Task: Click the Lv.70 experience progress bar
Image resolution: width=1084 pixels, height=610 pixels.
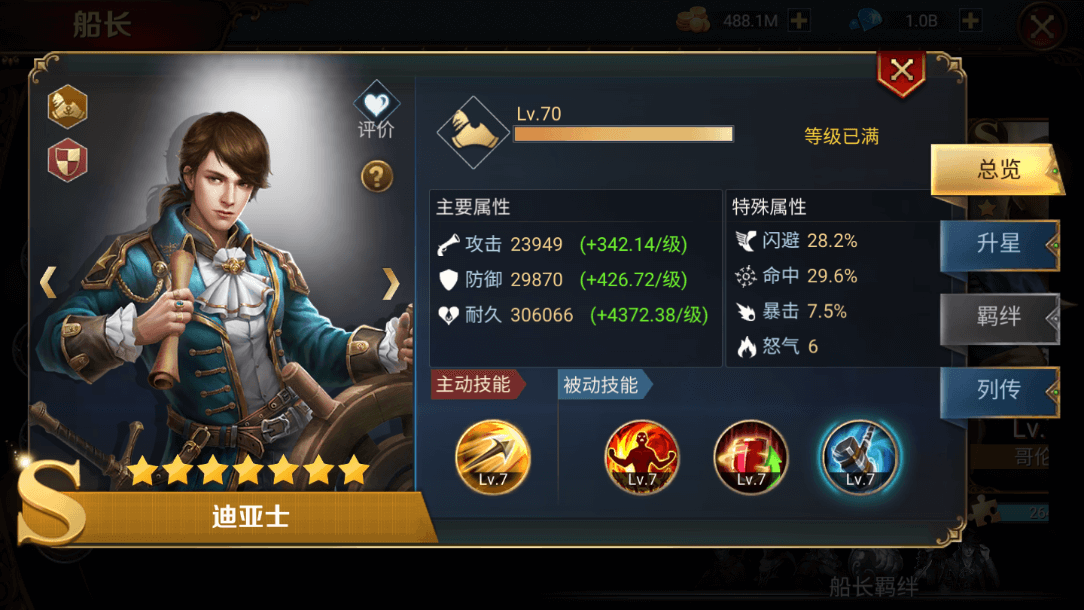Action: (624, 134)
